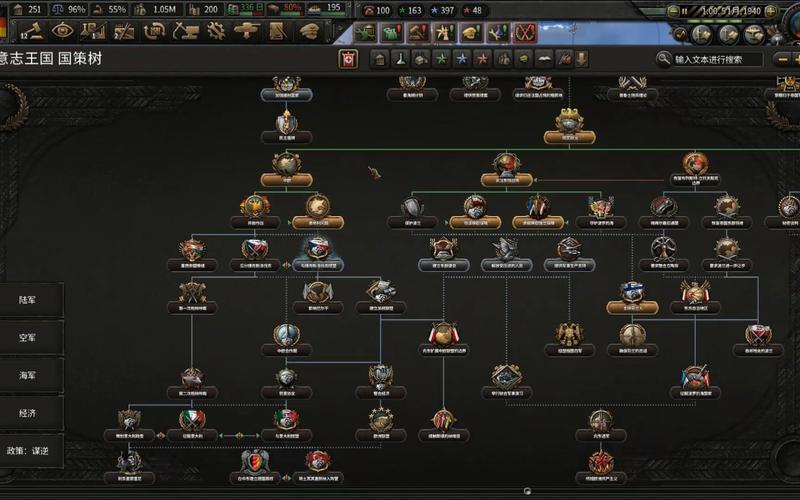Click the navy experience 397 value
Viewport: 800px width, 500px height.
pyautogui.click(x=442, y=10)
